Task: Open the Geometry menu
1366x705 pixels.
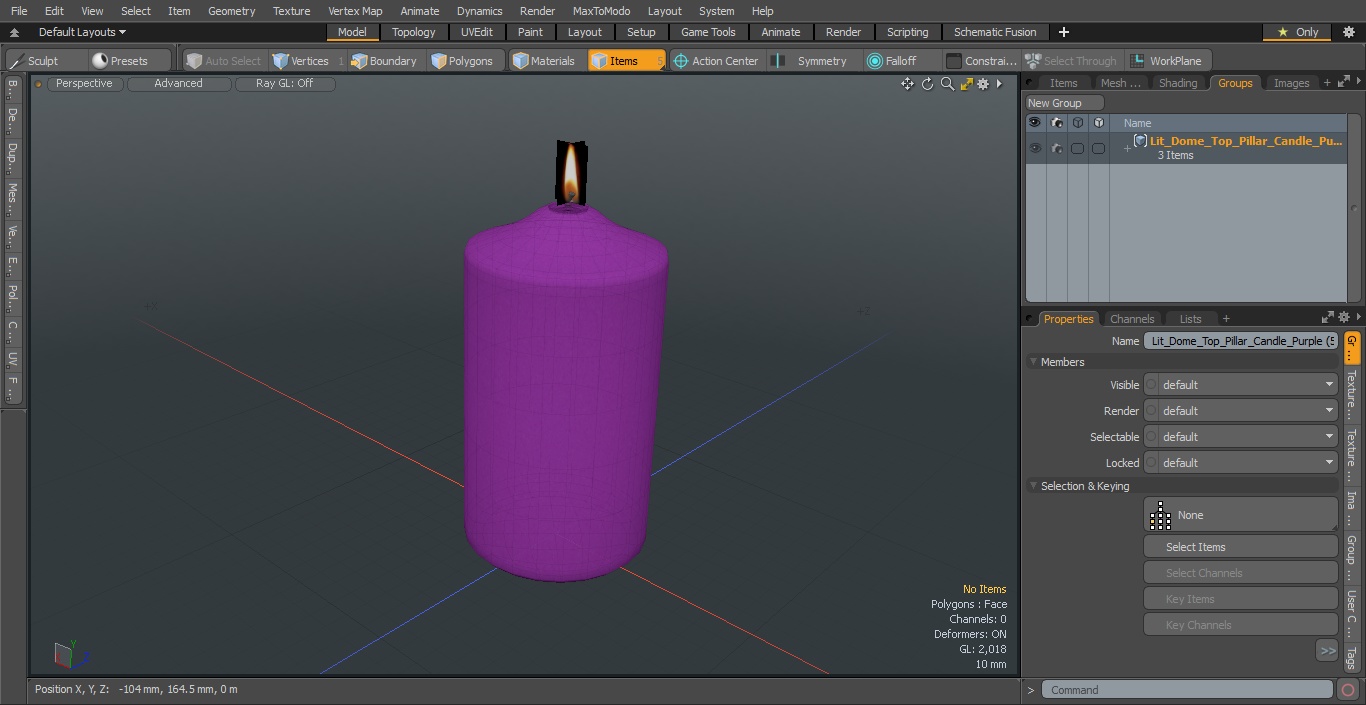Action: (231, 11)
